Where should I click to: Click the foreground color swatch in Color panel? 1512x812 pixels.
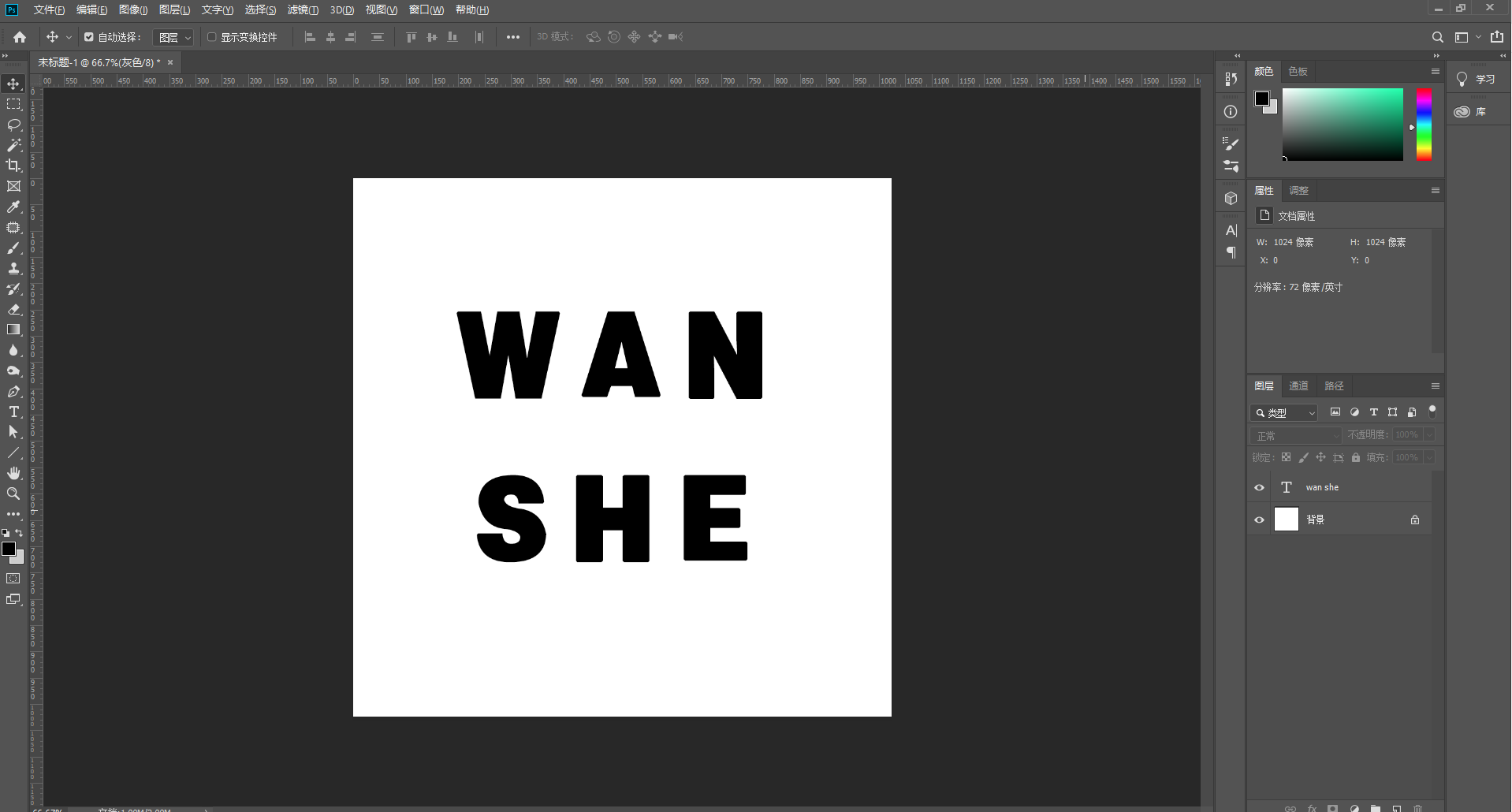[1262, 99]
